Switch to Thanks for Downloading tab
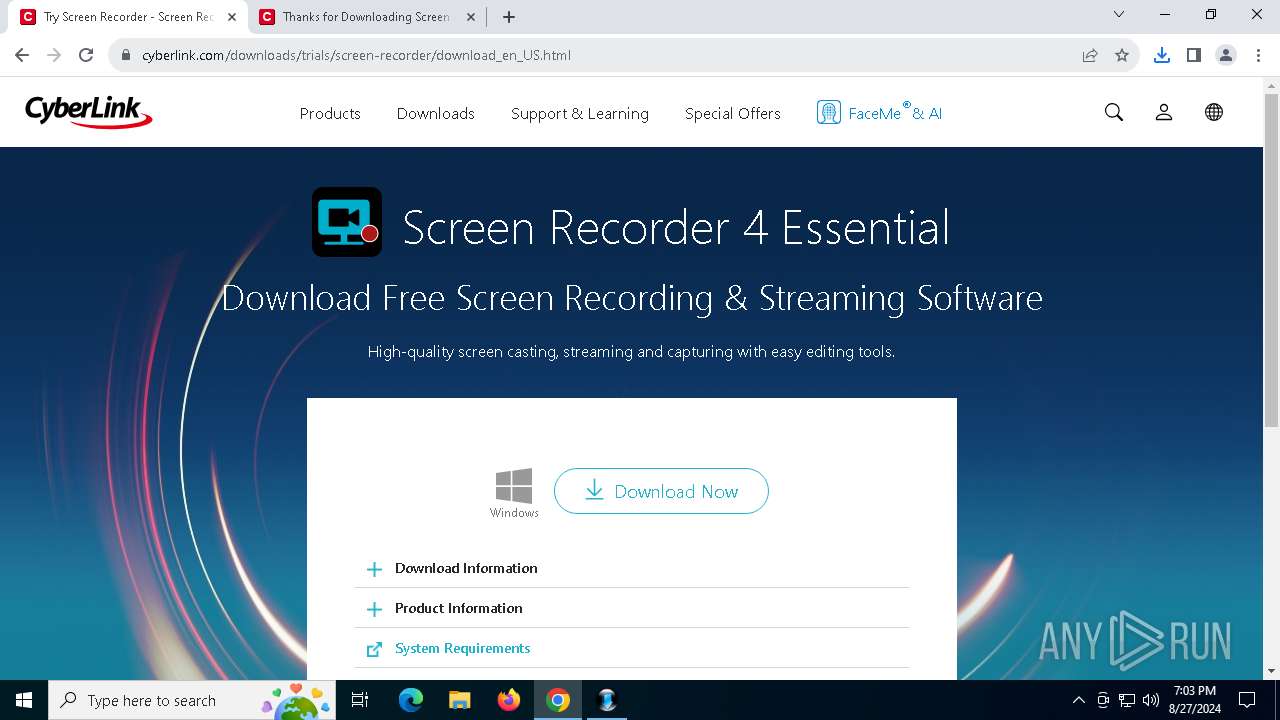This screenshot has width=1280, height=720. [x=367, y=17]
